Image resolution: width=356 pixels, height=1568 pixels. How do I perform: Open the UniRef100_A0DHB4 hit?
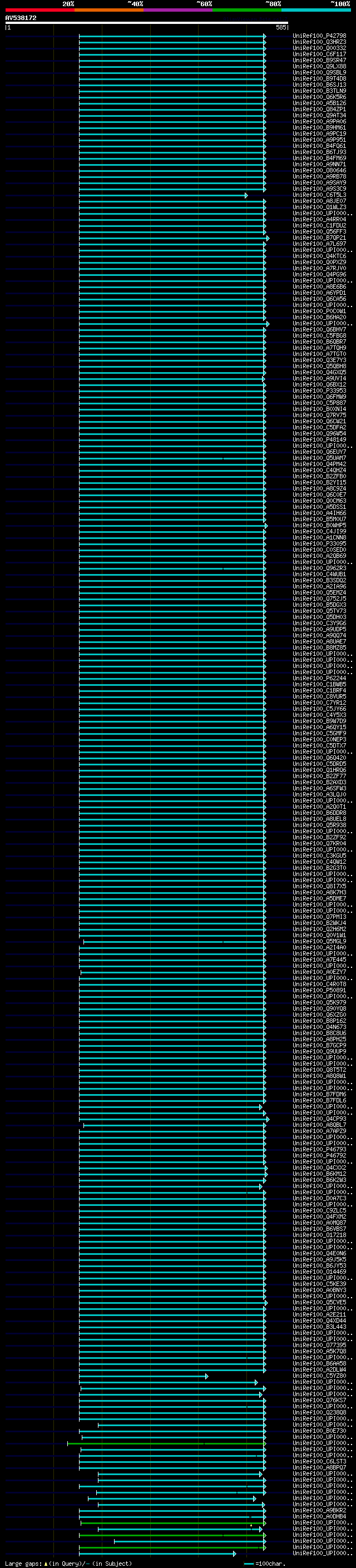(x=319, y=1517)
